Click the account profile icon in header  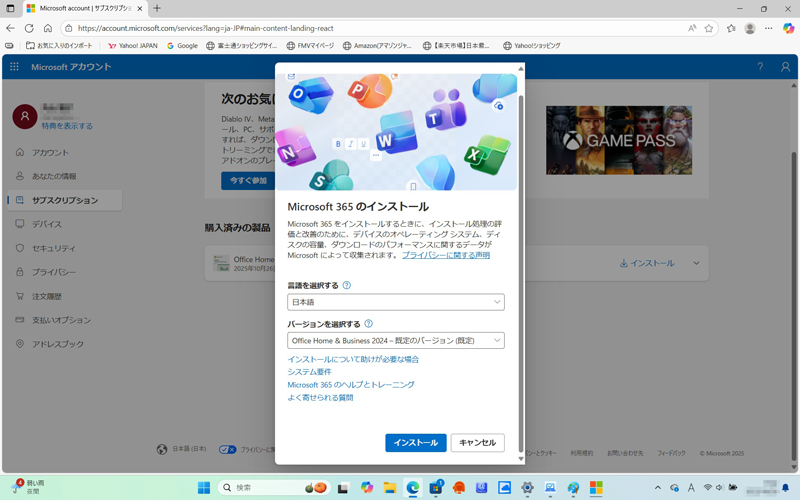tap(785, 67)
